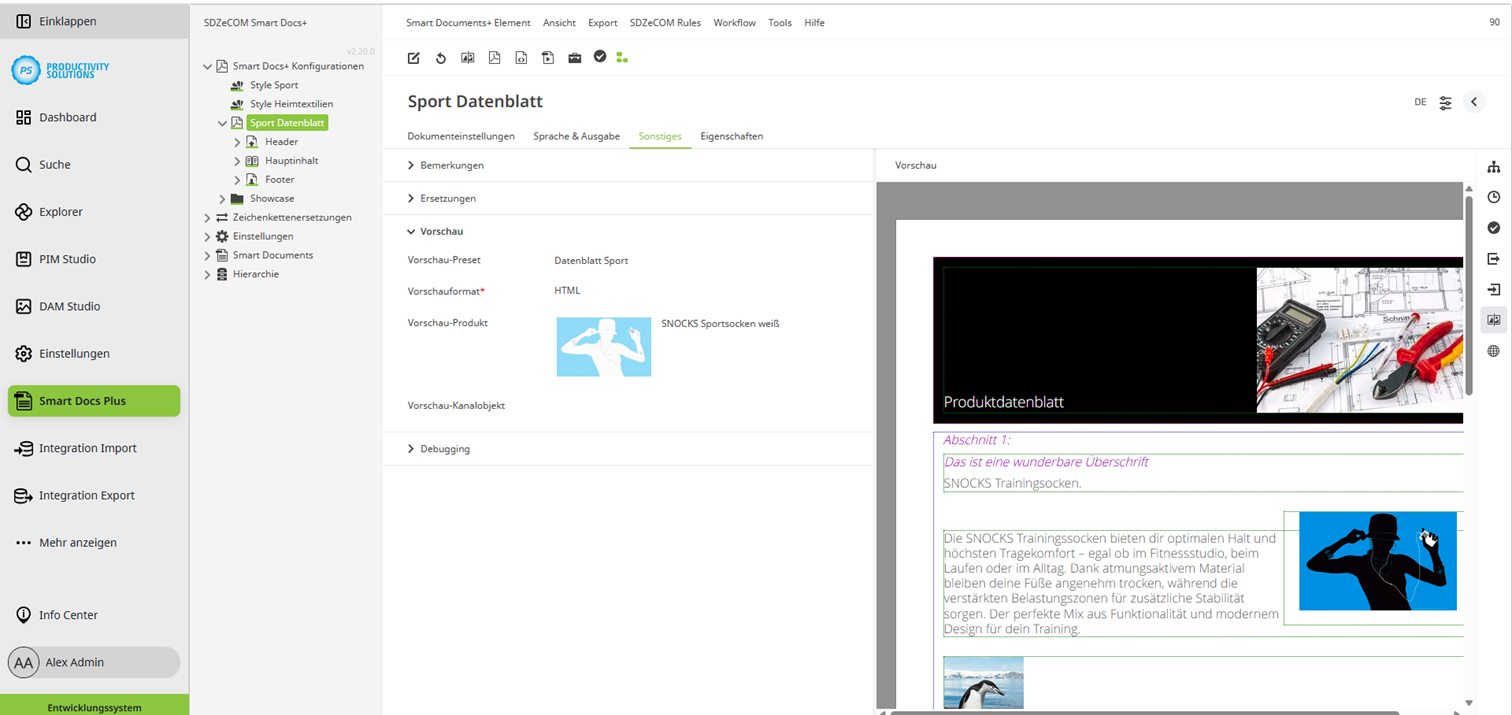Open the green workflow nodes icon
This screenshot has width=1512, height=715.
pos(622,58)
